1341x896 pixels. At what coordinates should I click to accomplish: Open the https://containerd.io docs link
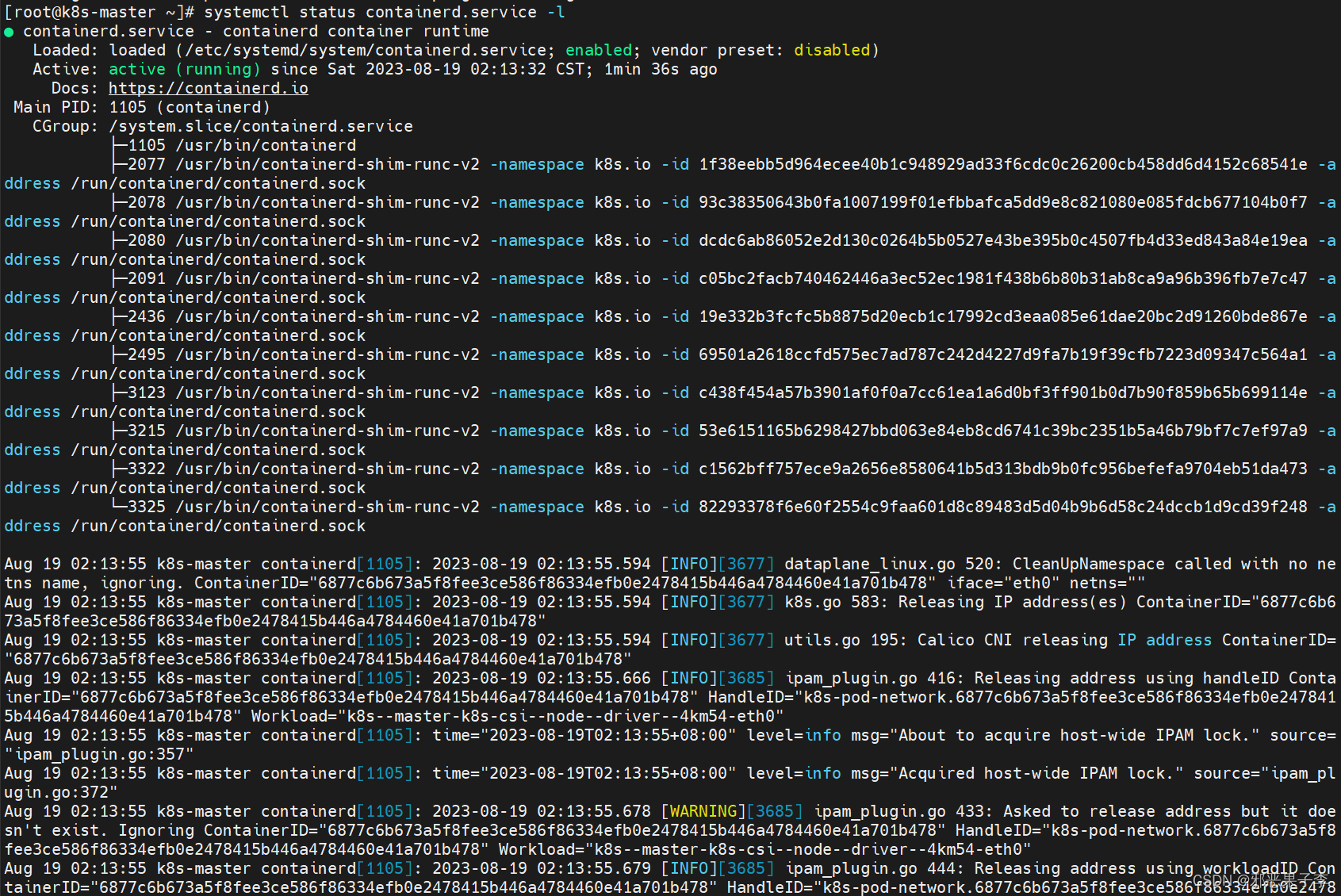pyautogui.click(x=209, y=88)
